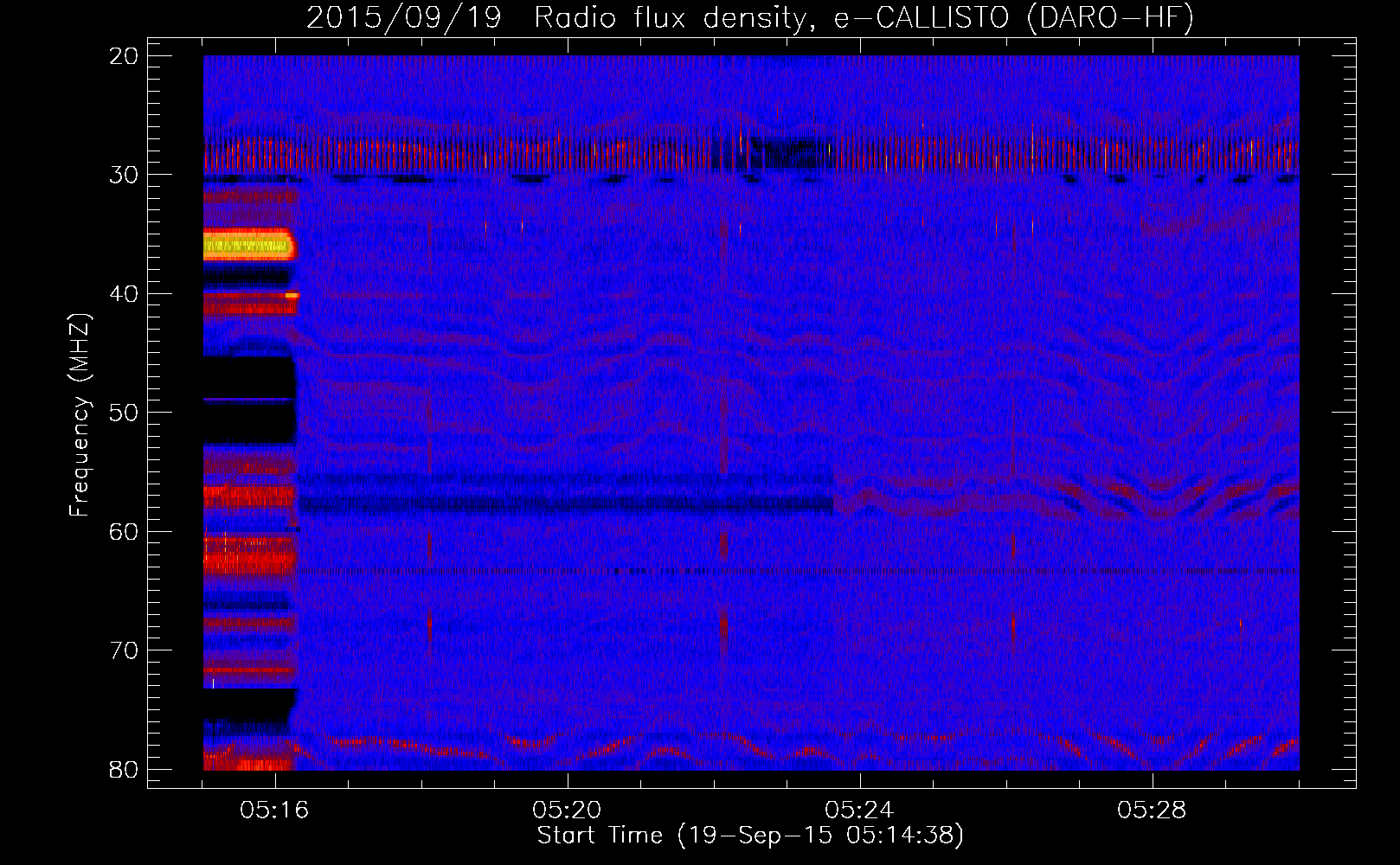Select the 80 frequency tick label

pos(124,770)
